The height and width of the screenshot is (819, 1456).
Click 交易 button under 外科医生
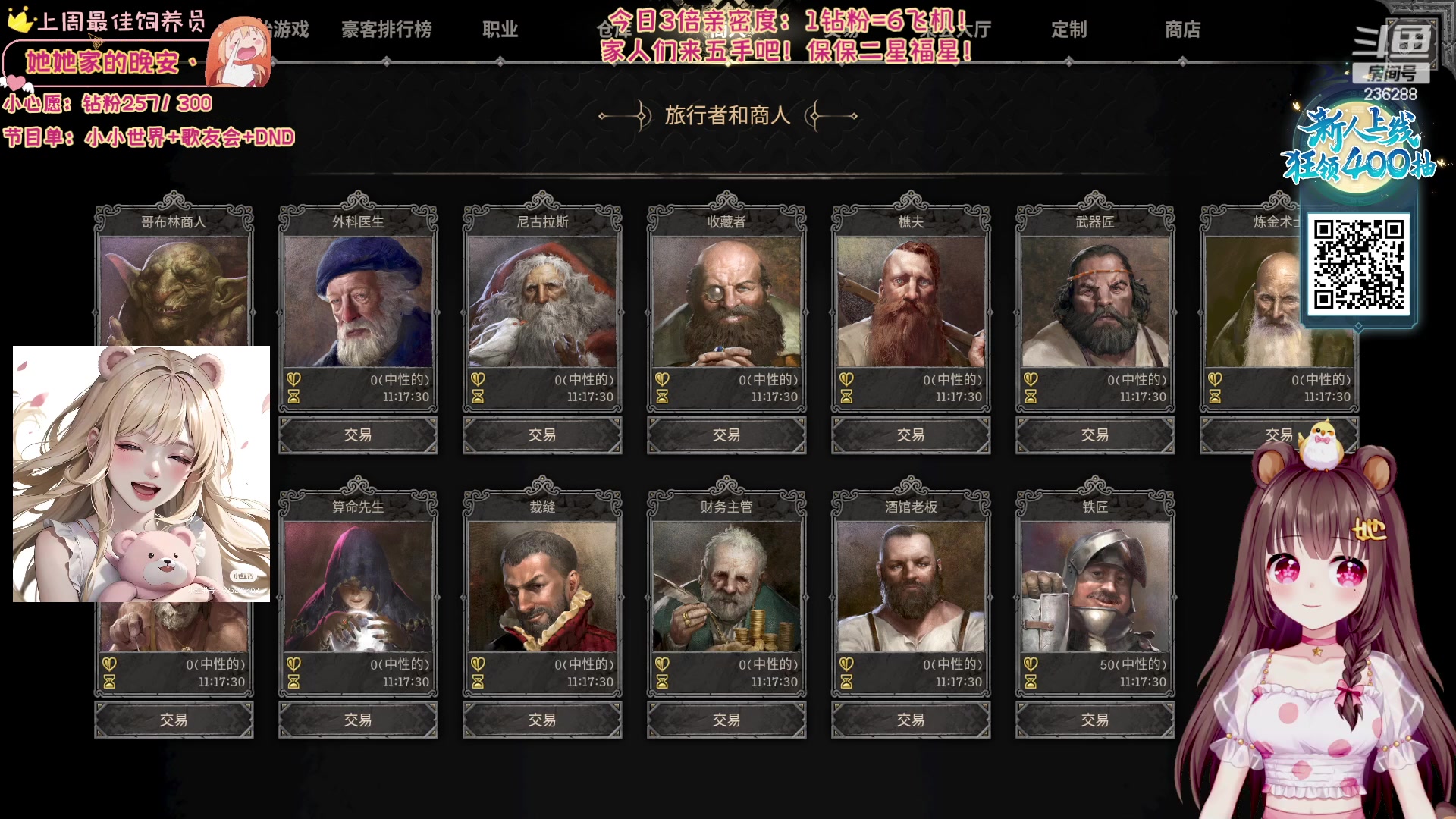tap(358, 435)
